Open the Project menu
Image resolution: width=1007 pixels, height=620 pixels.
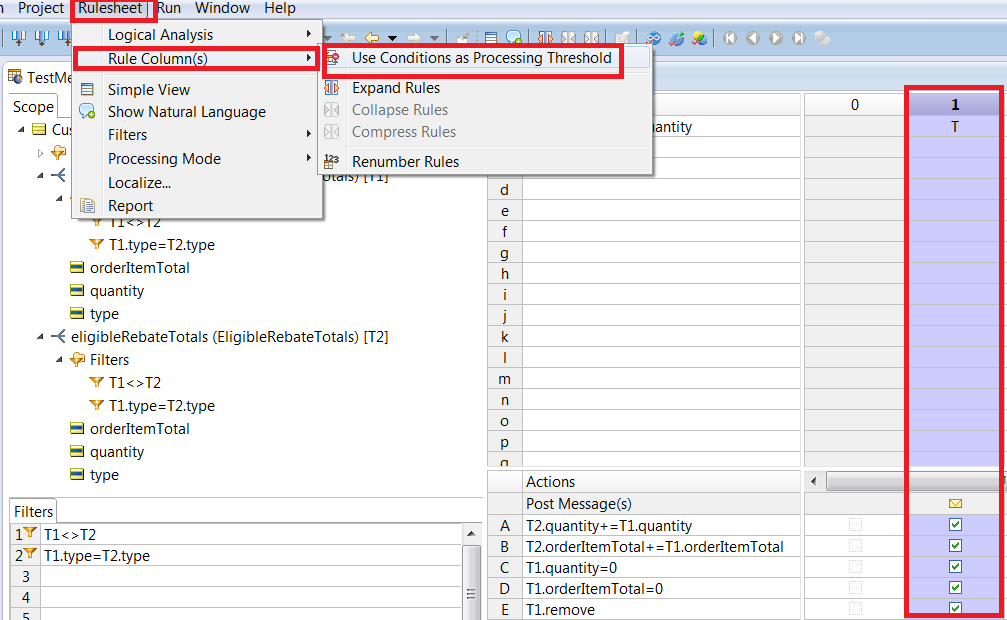[x=41, y=8]
